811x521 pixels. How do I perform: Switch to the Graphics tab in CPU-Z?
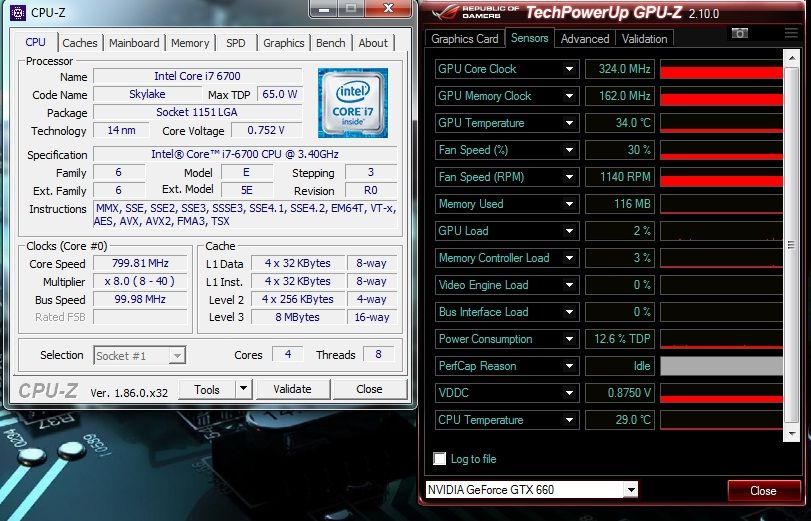(x=283, y=43)
